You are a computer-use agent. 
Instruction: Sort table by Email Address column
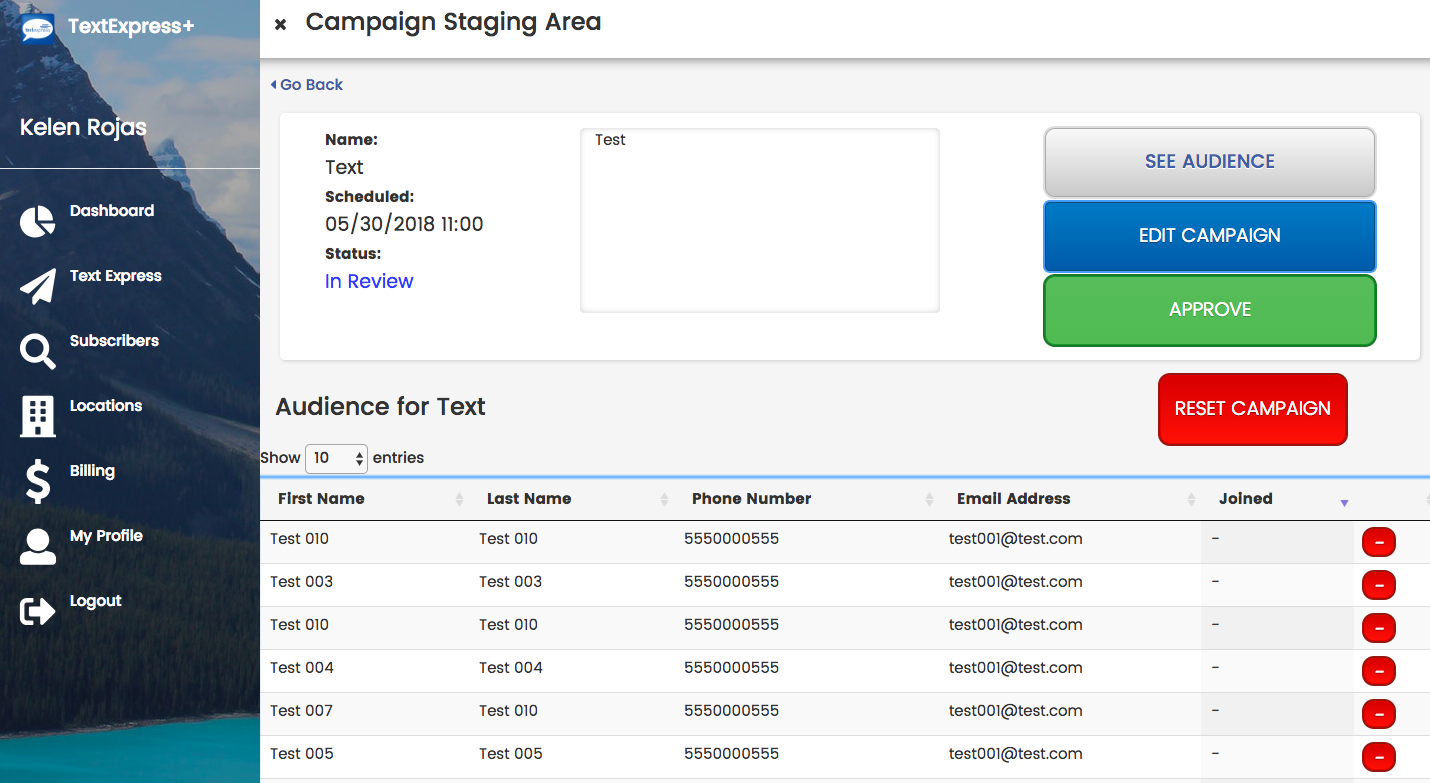(1072, 499)
